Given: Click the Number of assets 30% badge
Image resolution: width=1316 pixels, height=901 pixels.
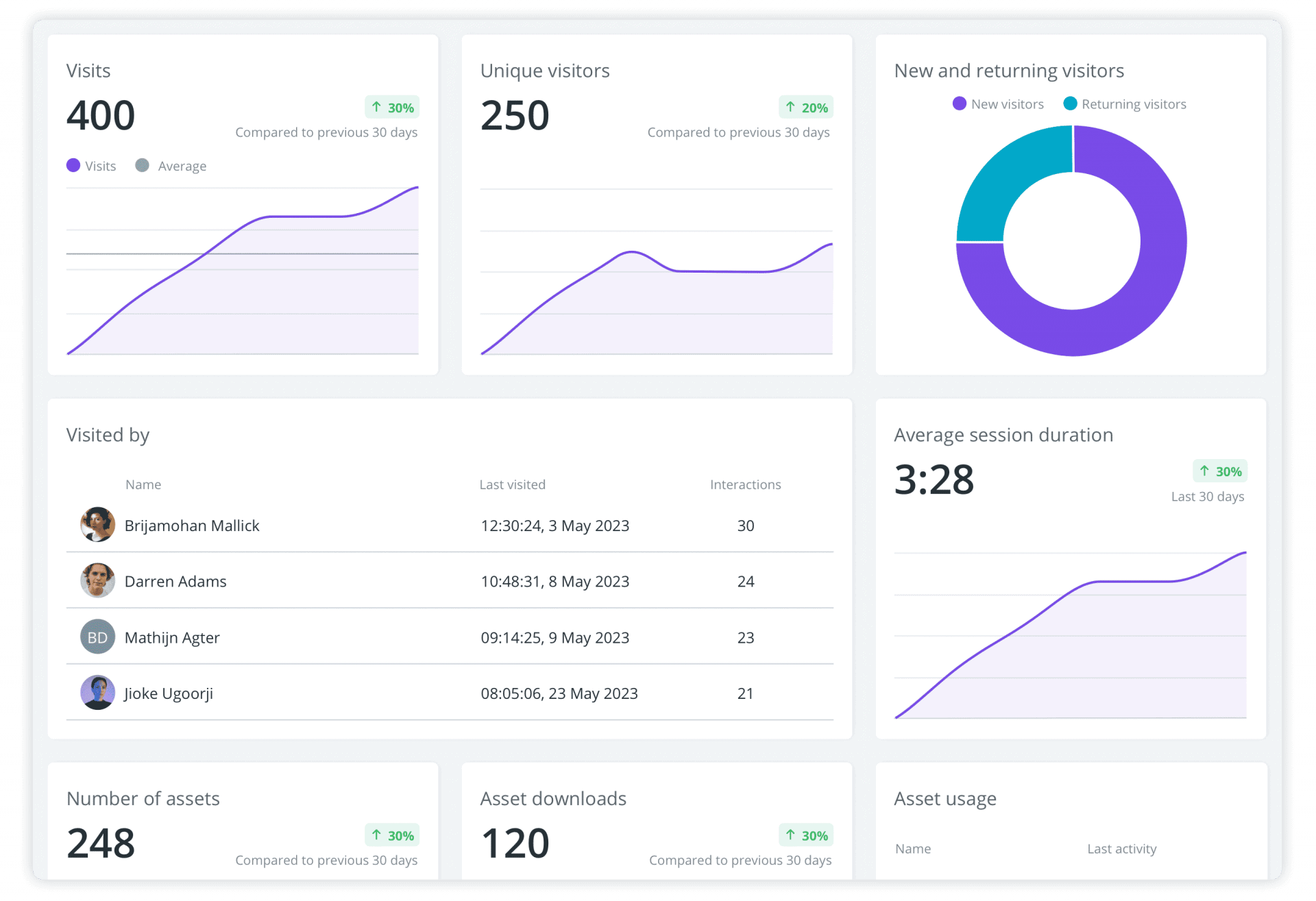Looking at the screenshot, I should [393, 835].
